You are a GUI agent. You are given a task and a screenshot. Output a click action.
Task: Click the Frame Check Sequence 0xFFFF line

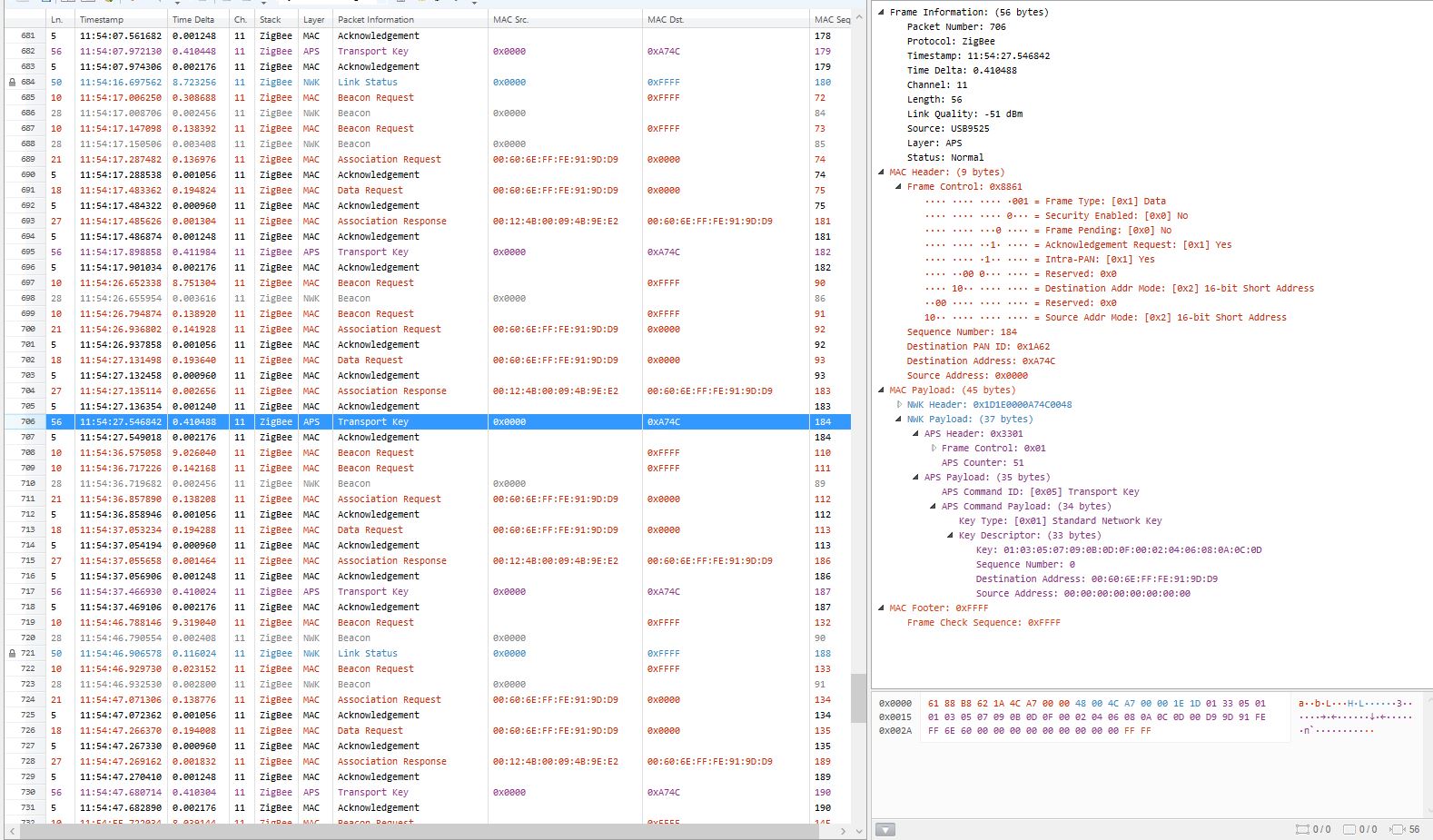click(x=983, y=622)
